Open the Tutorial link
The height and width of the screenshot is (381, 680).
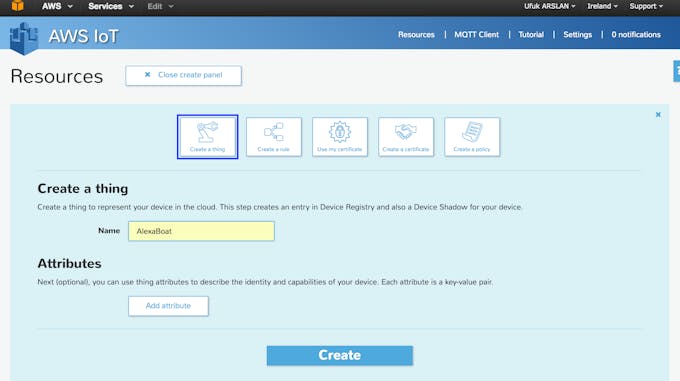[x=531, y=35]
